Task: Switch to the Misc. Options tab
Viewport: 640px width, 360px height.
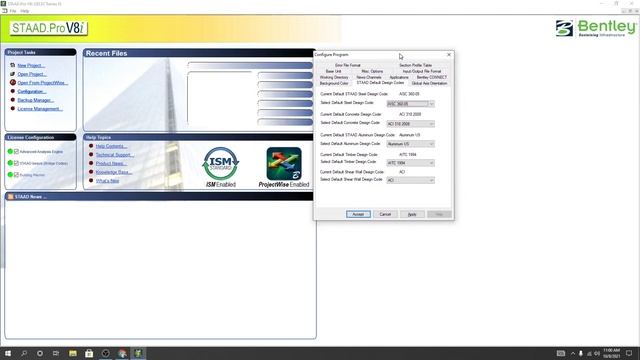Action: 372,71
